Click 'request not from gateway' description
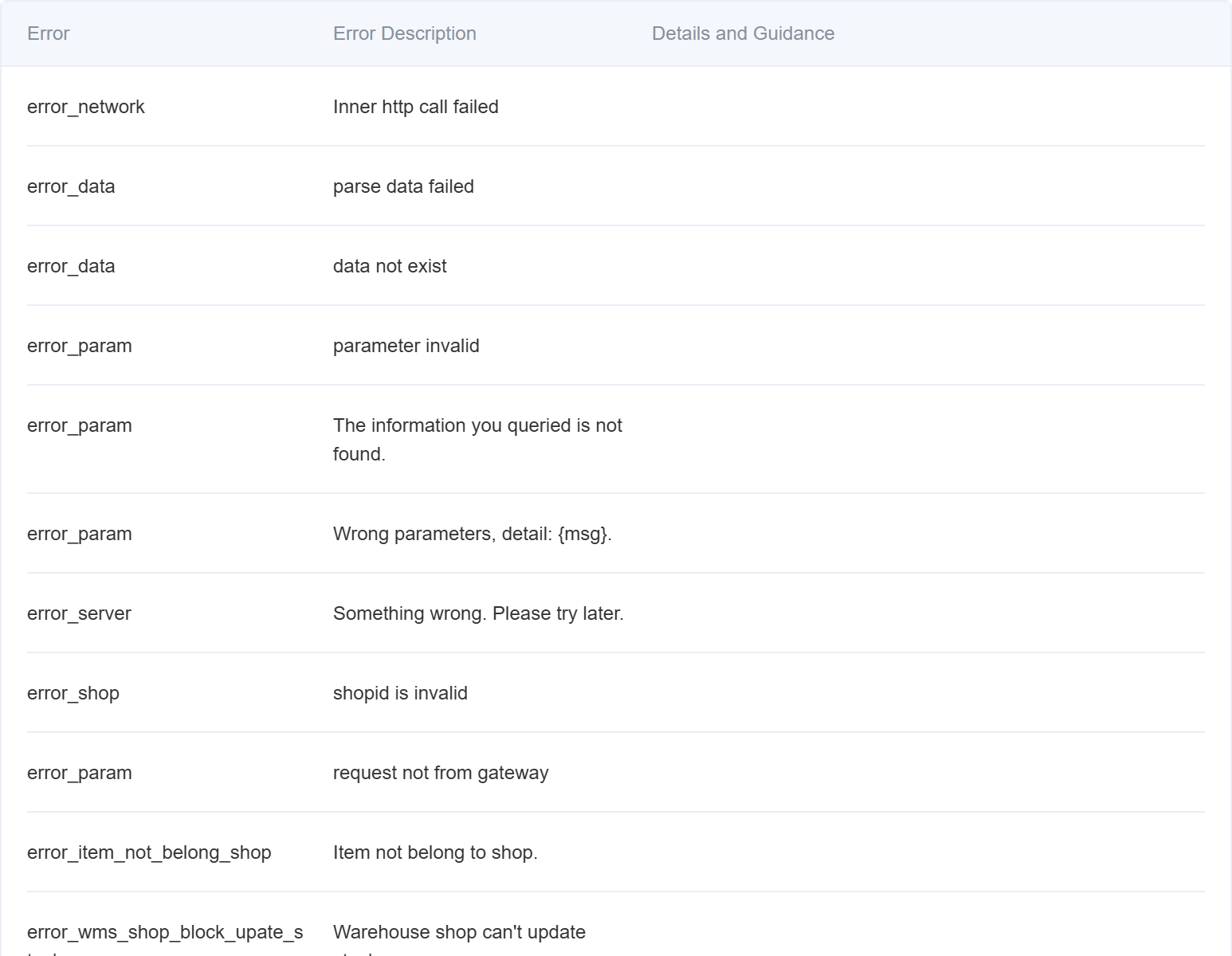 [x=441, y=773]
